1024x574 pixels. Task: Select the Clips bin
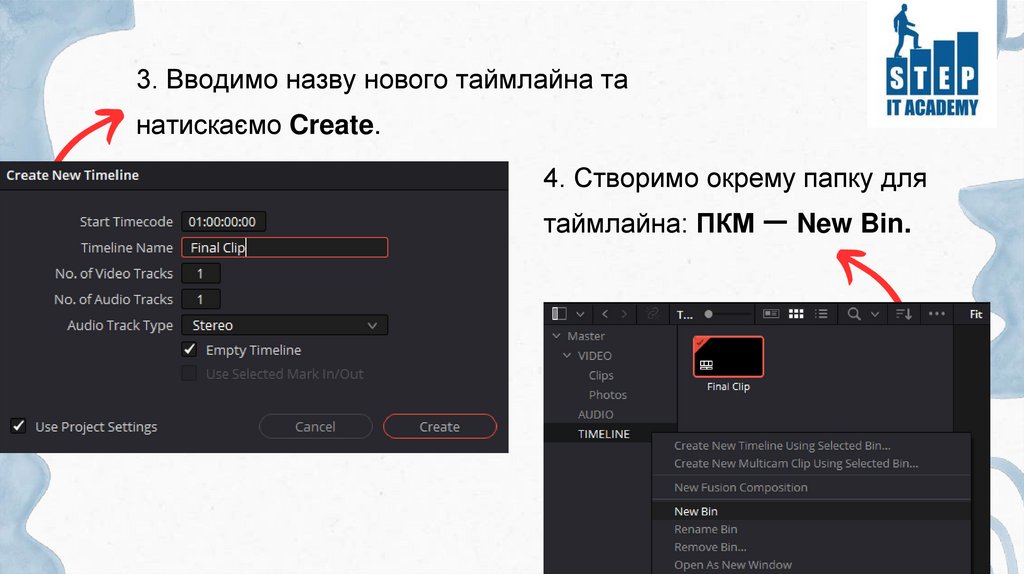coord(601,375)
